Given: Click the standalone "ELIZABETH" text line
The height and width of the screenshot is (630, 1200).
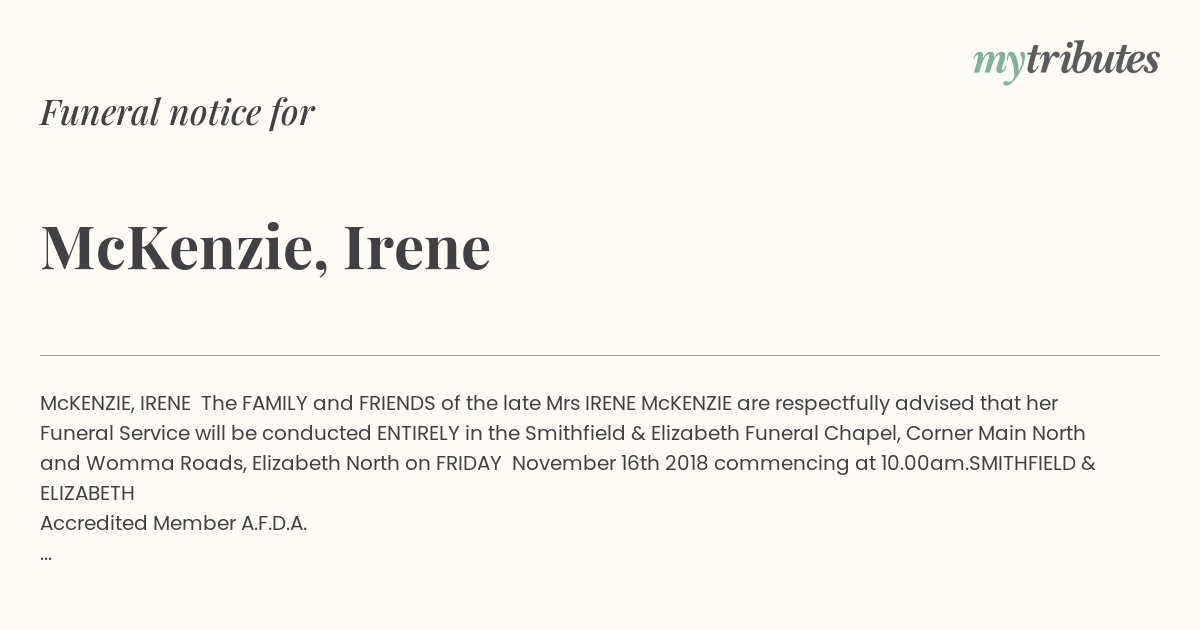Looking at the screenshot, I should [87, 494].
